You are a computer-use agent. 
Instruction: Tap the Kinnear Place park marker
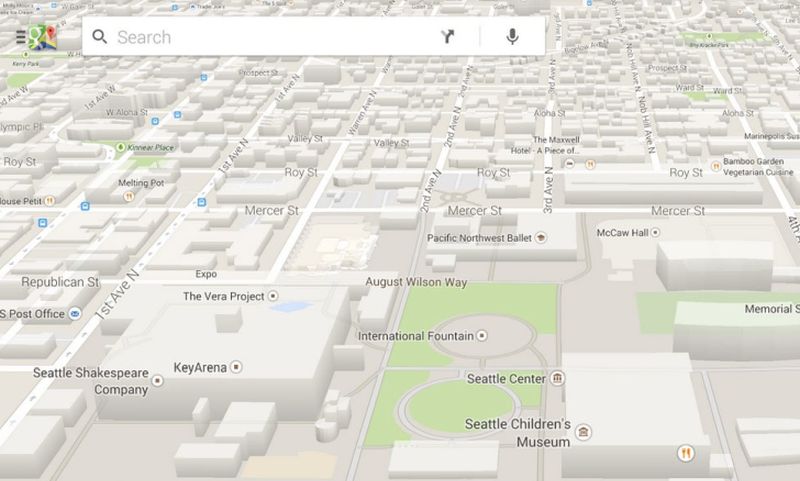(x=119, y=148)
